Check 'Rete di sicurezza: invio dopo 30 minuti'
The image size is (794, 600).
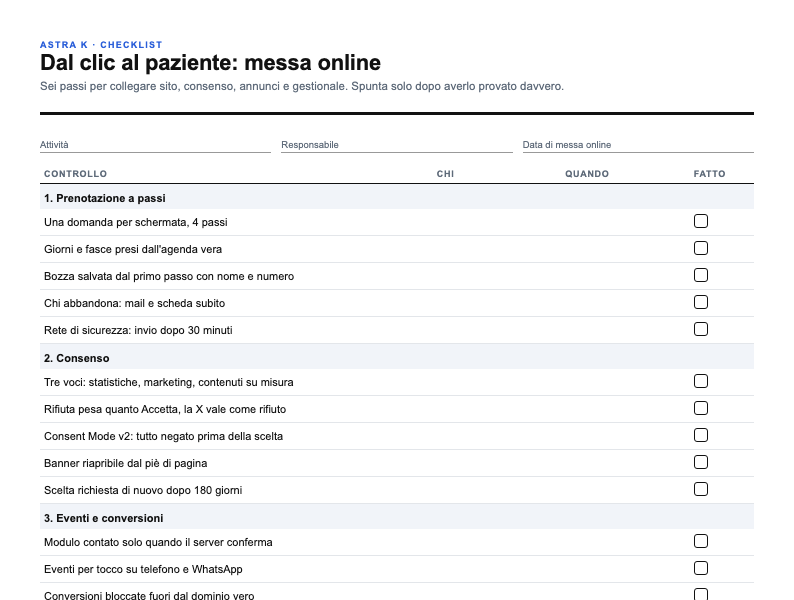tap(701, 329)
